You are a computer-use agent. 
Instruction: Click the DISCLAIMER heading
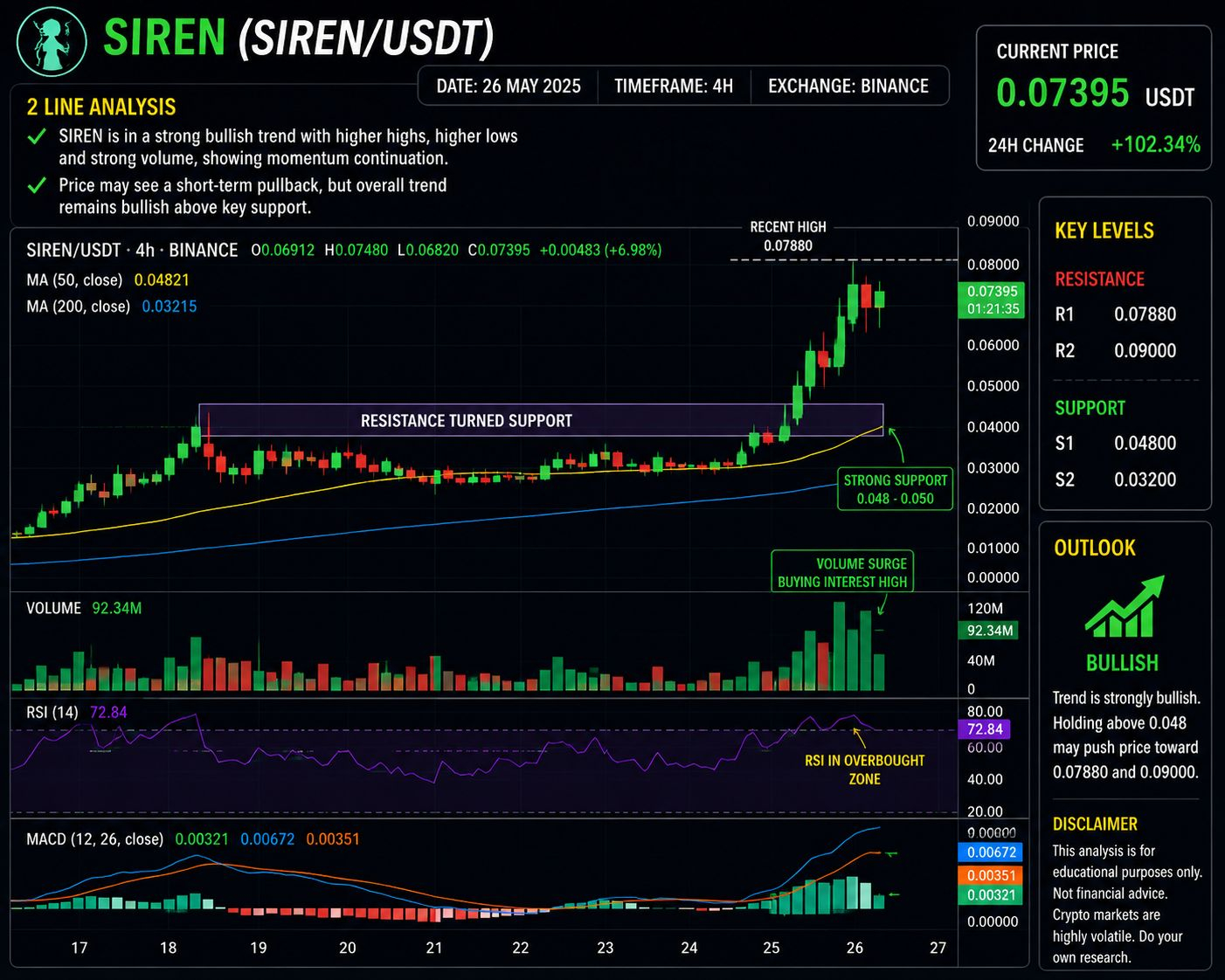pyautogui.click(x=1095, y=824)
